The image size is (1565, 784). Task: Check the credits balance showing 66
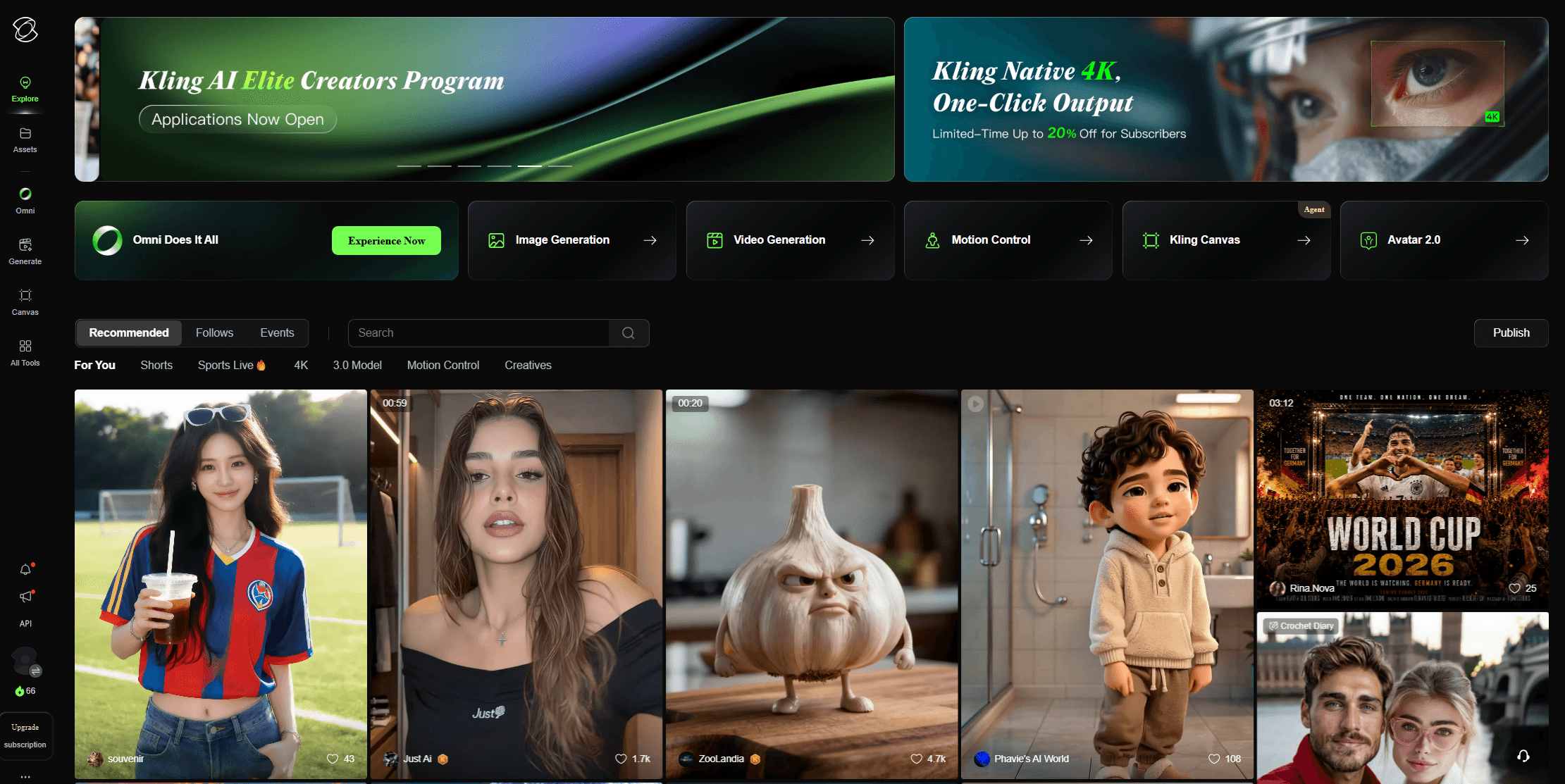(25, 691)
